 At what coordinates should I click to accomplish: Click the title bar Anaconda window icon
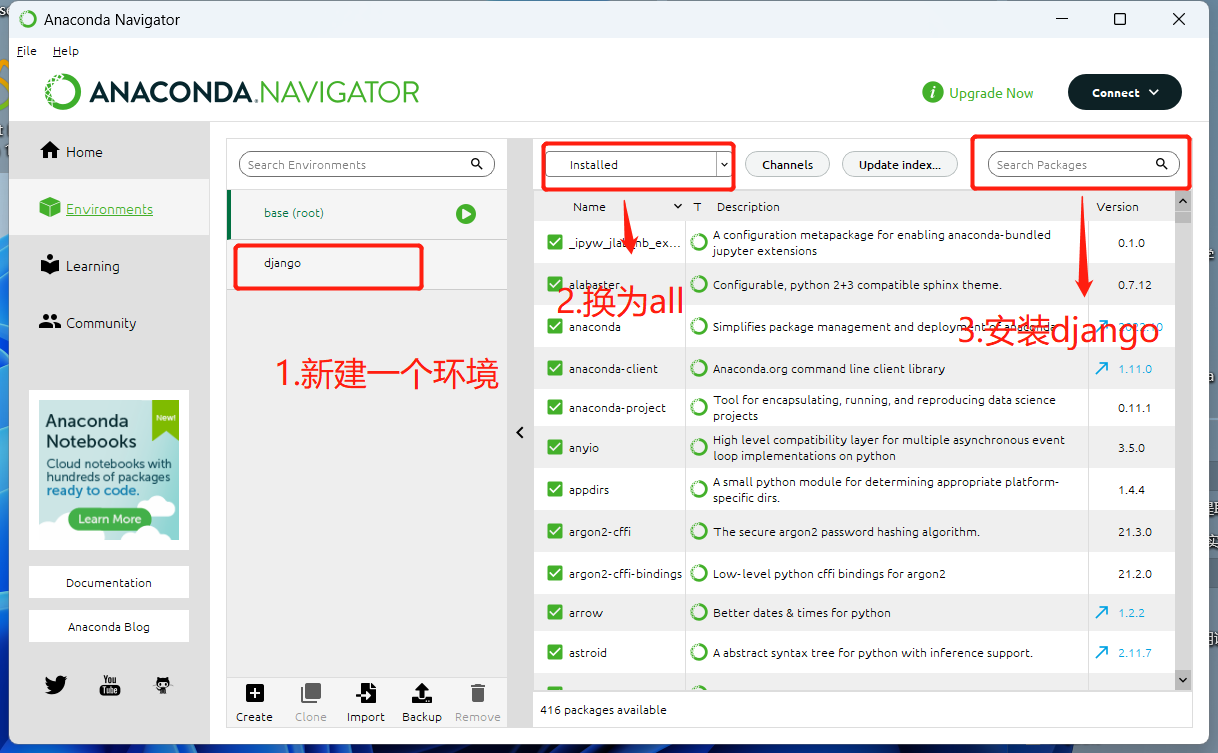26,19
